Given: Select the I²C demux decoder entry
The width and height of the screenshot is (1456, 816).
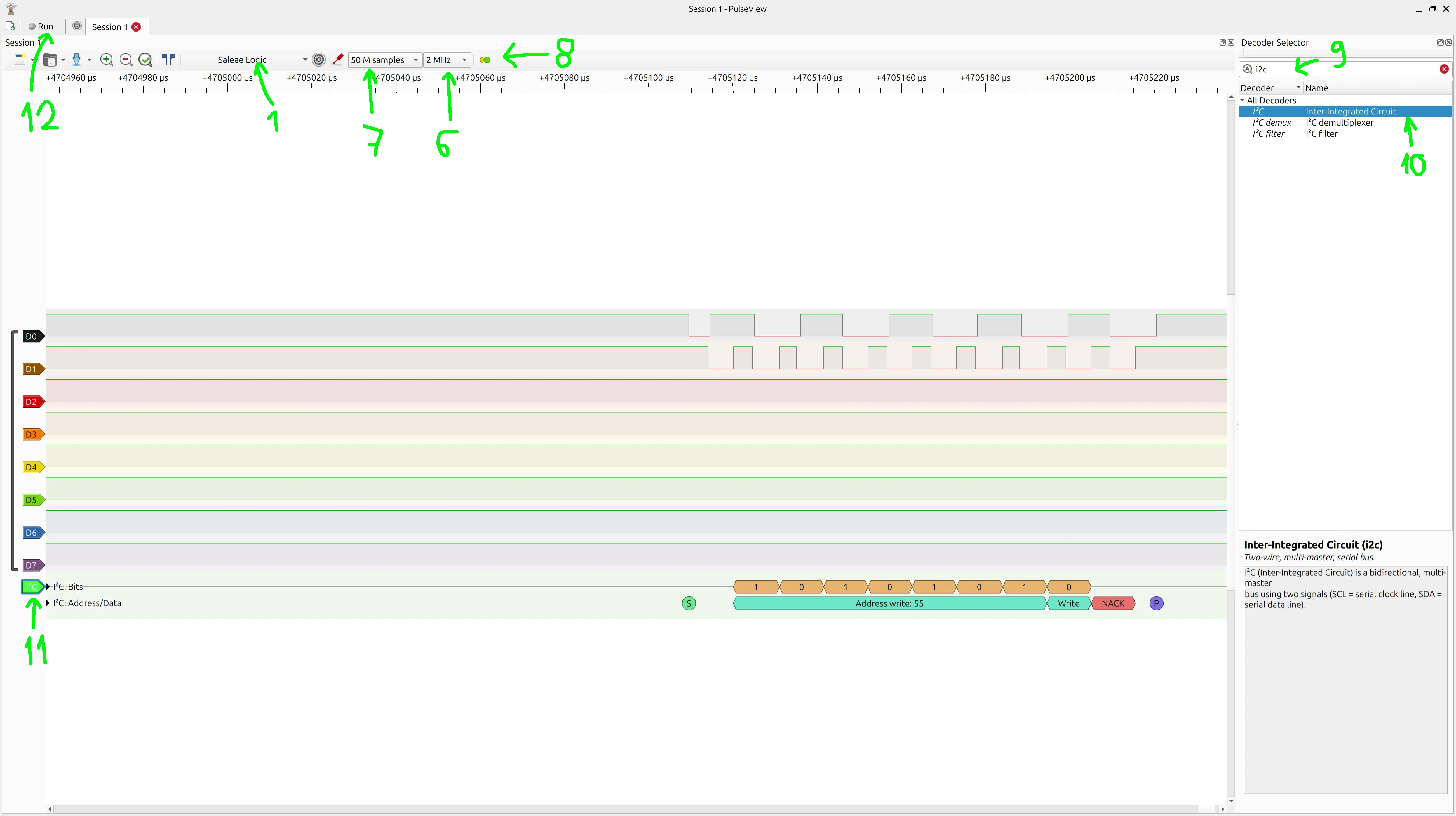Looking at the screenshot, I should pyautogui.click(x=1272, y=123).
